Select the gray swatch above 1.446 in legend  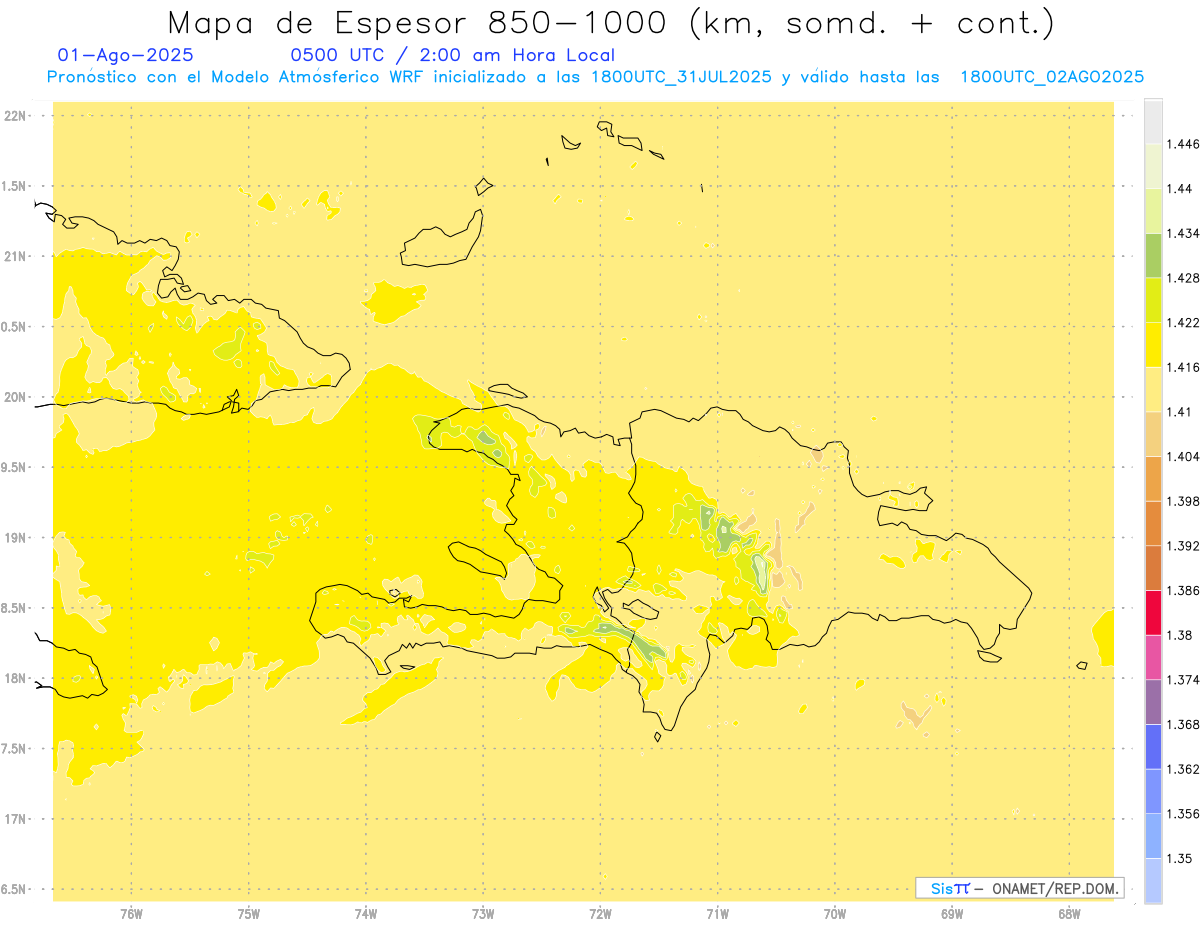click(1153, 121)
